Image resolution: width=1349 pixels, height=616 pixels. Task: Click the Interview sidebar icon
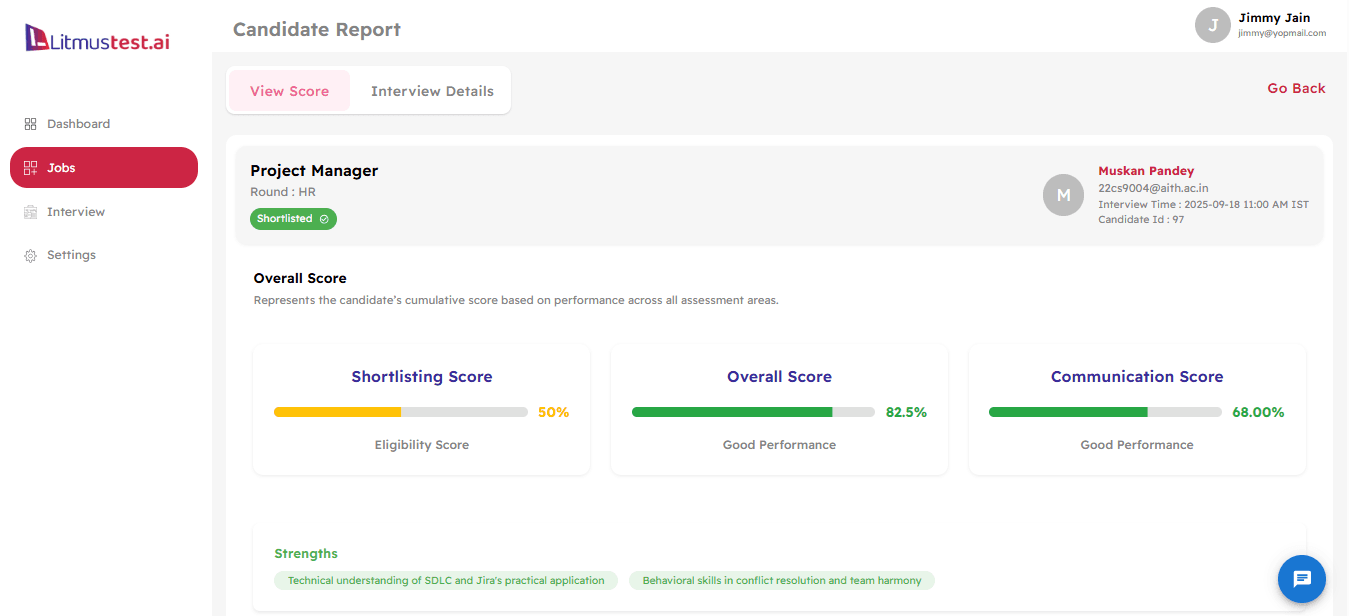[29, 211]
